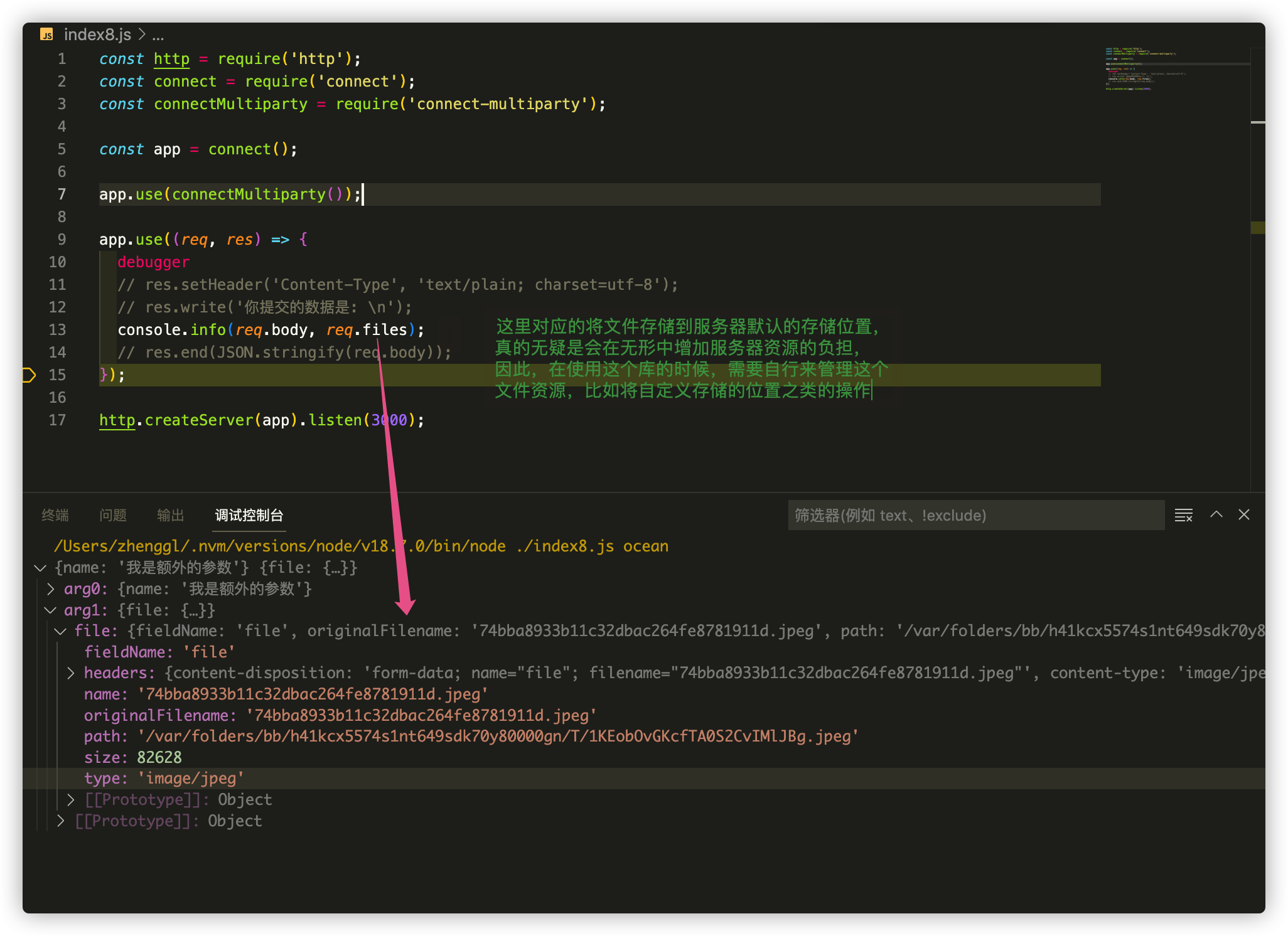Expand the inner [[Prototype]]: Object under type
This screenshot has width=1288, height=936.
[x=71, y=800]
